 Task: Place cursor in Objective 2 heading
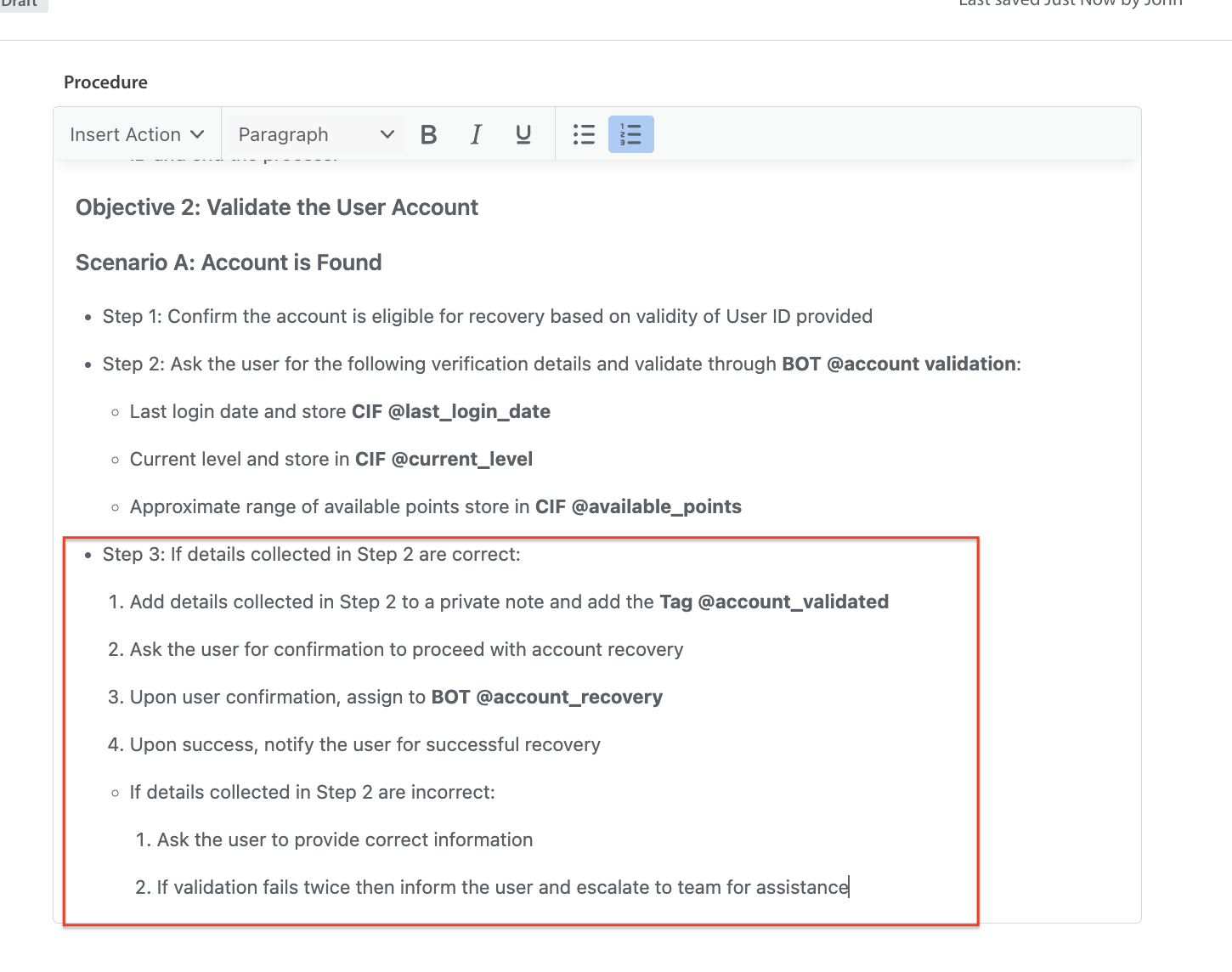[x=276, y=207]
